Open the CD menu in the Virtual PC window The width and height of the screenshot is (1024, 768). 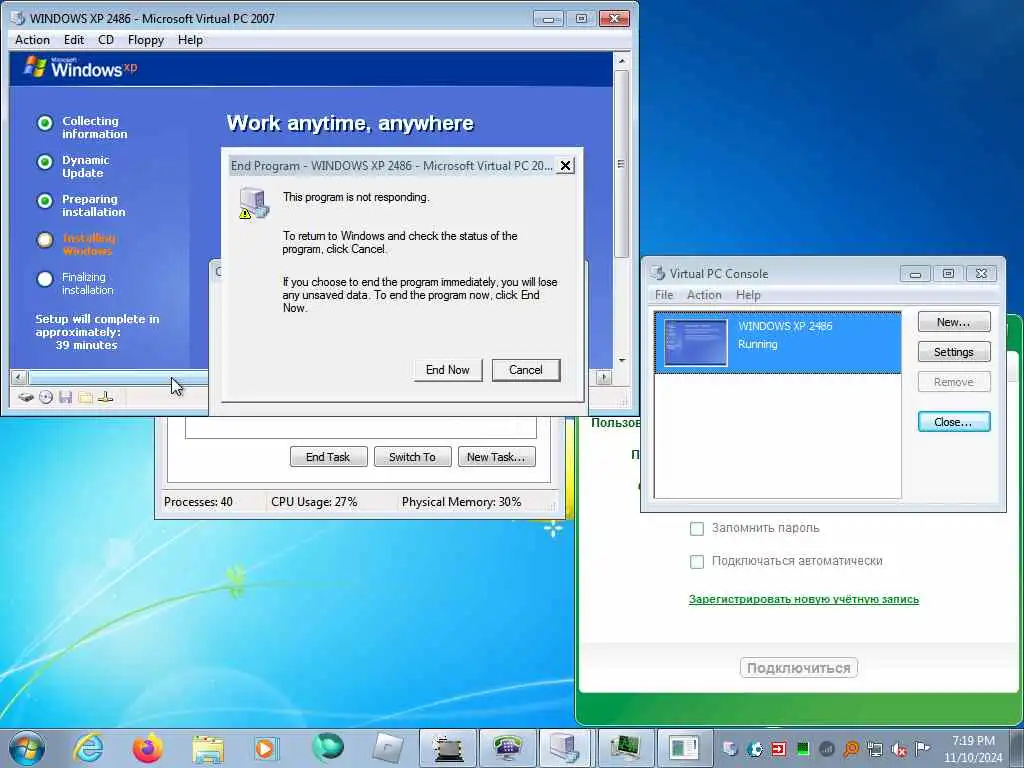pyautogui.click(x=106, y=40)
